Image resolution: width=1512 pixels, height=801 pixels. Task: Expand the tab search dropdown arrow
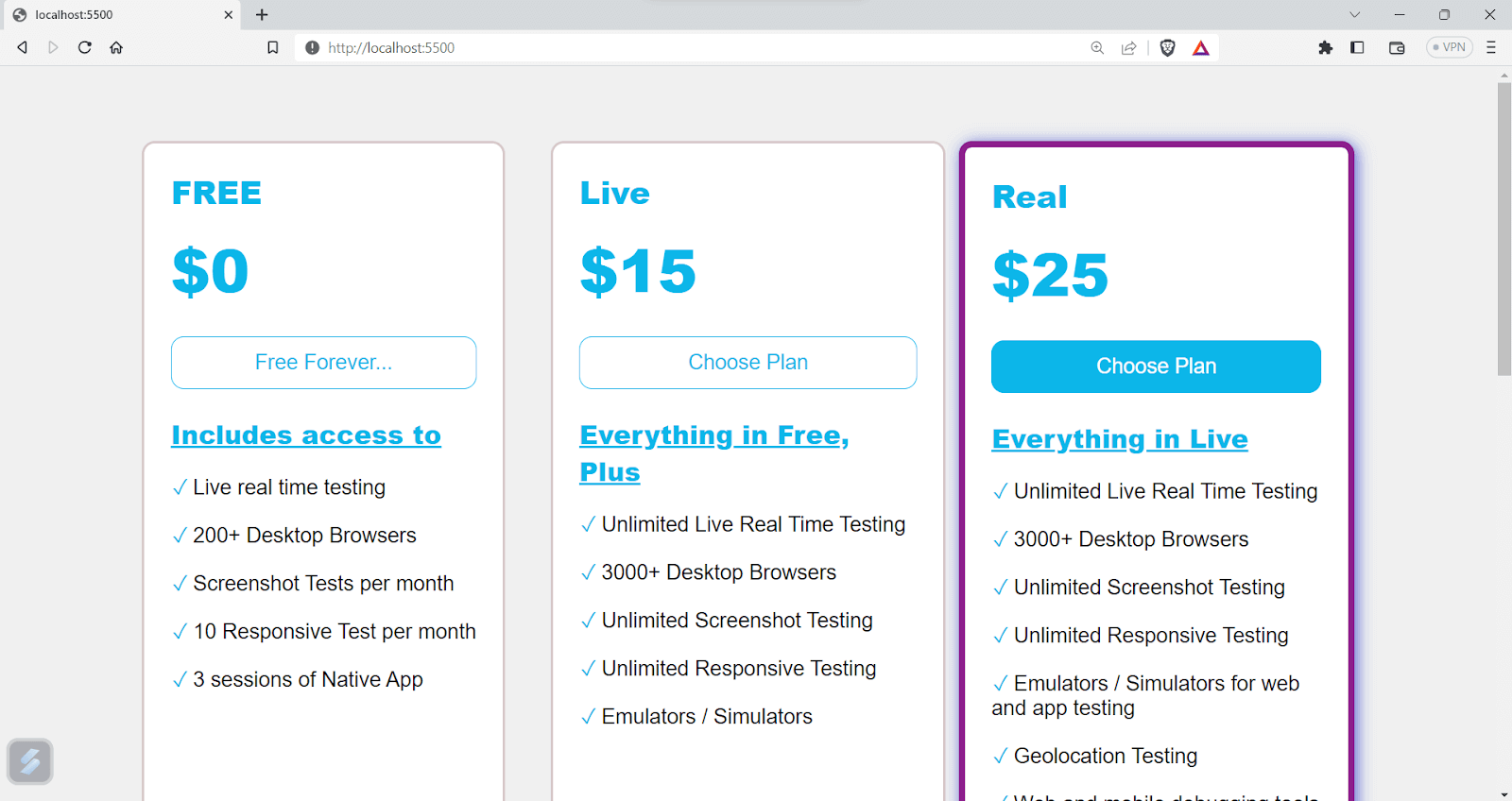click(1354, 14)
